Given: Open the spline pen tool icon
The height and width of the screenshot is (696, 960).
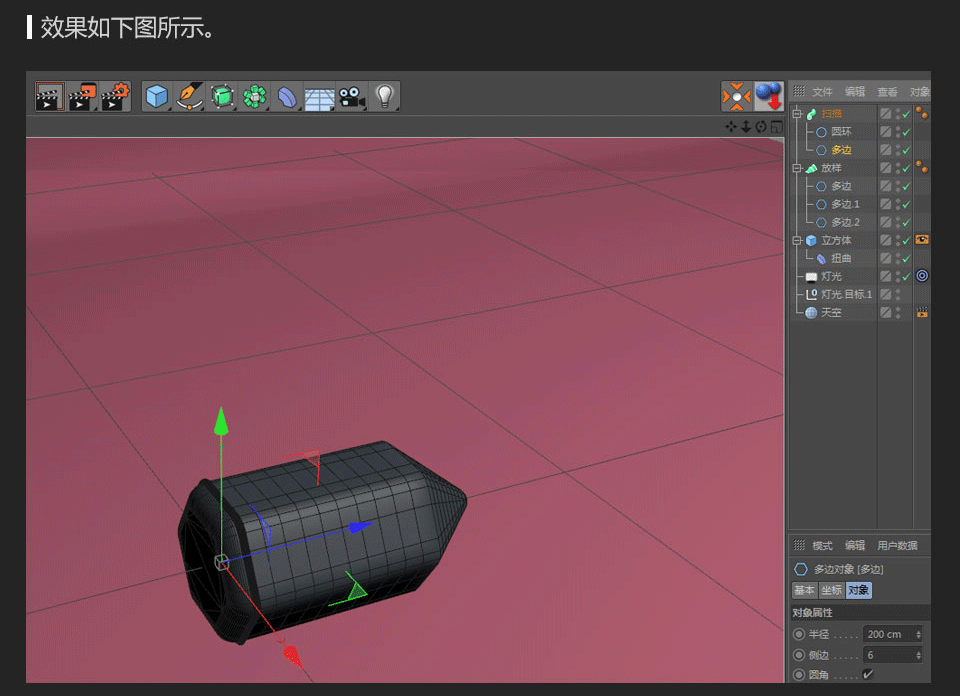Looking at the screenshot, I should point(188,96).
